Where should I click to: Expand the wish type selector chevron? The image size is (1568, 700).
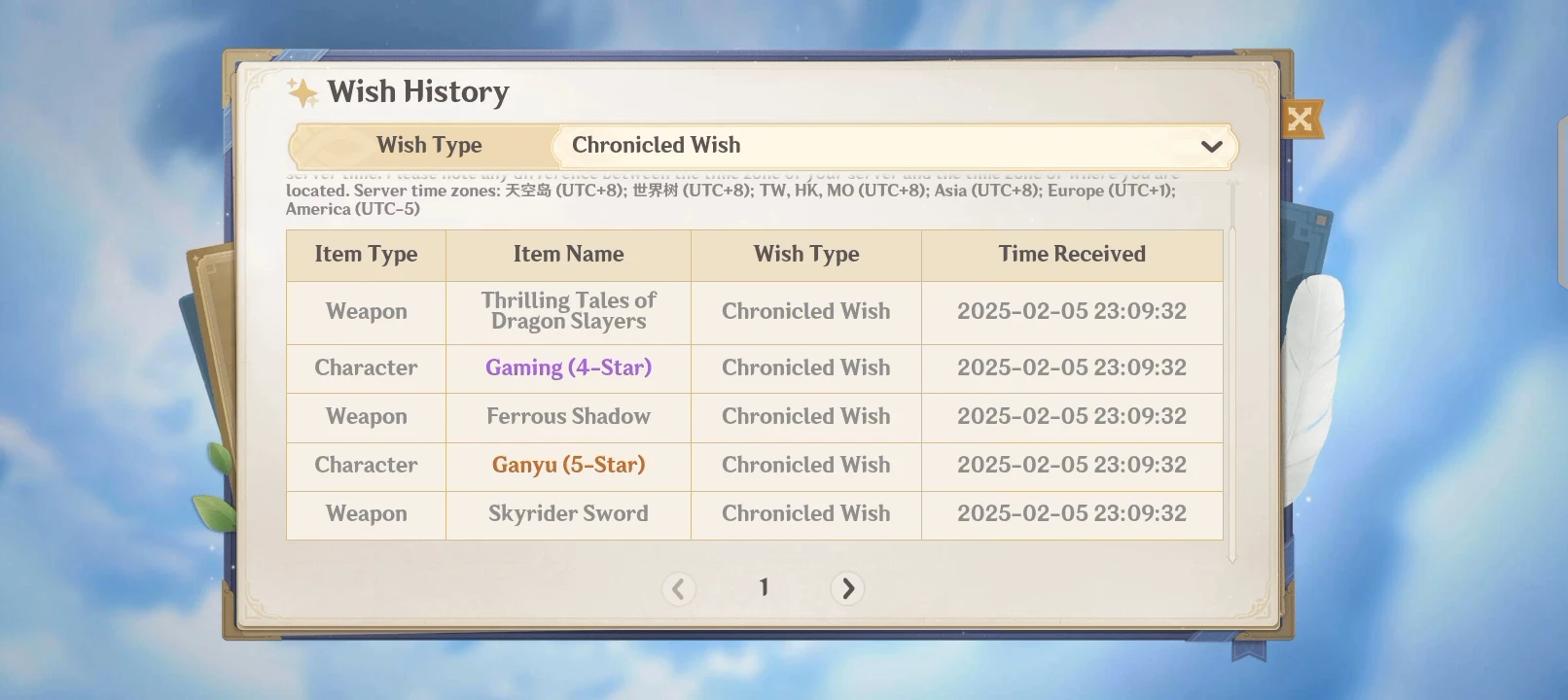[1210, 146]
